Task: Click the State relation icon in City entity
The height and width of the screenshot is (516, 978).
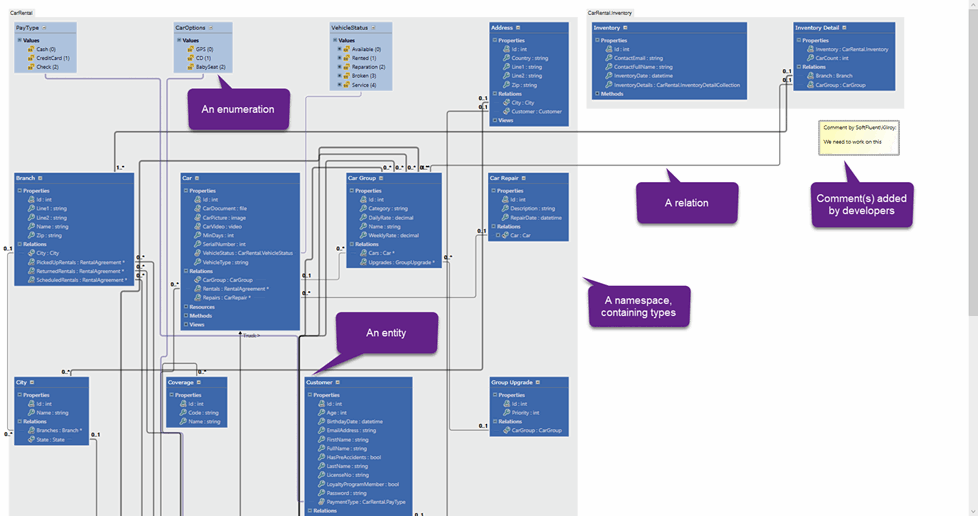Action: pyautogui.click(x=29, y=439)
